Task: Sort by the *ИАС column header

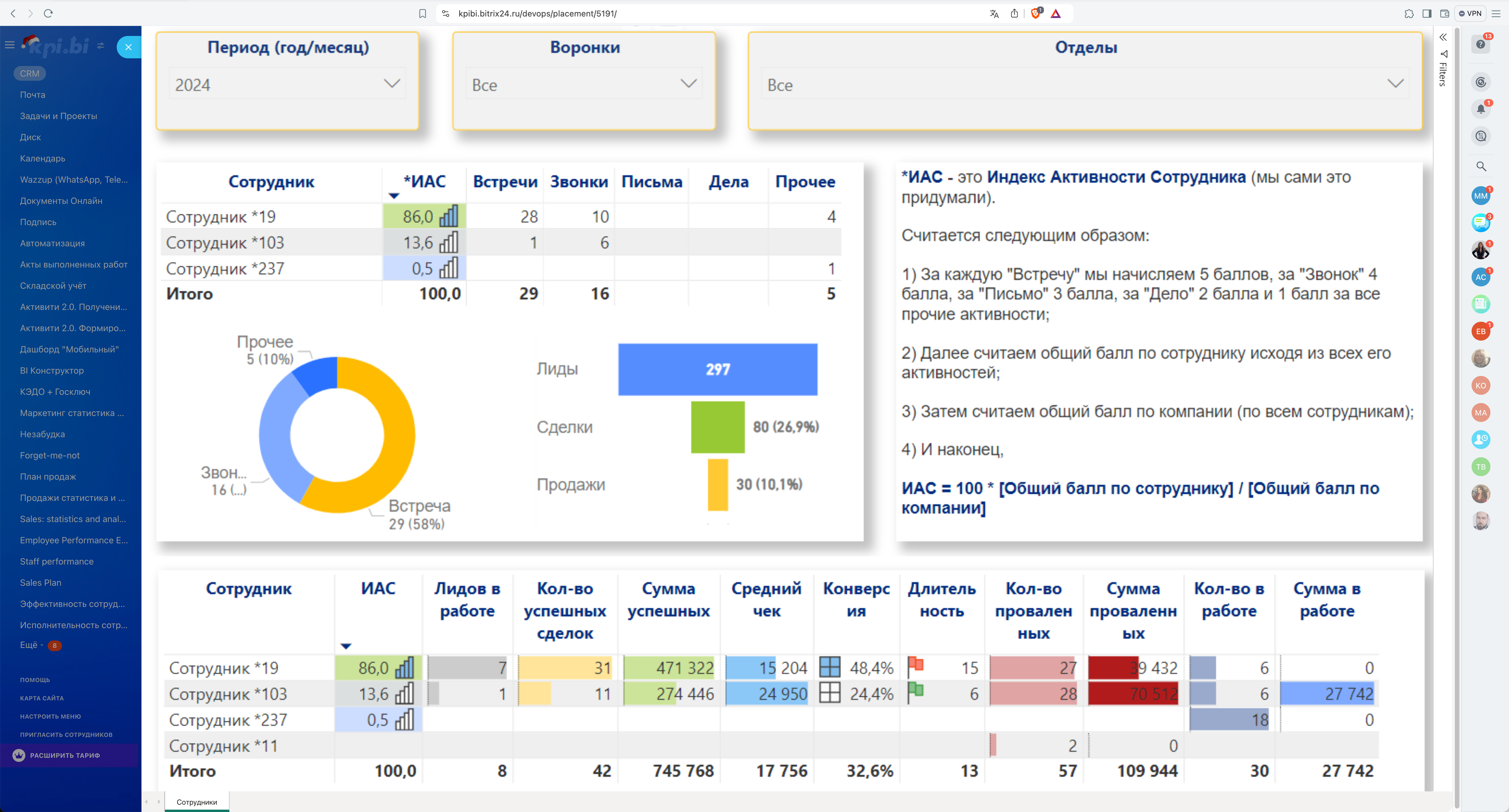Action: 424,182
